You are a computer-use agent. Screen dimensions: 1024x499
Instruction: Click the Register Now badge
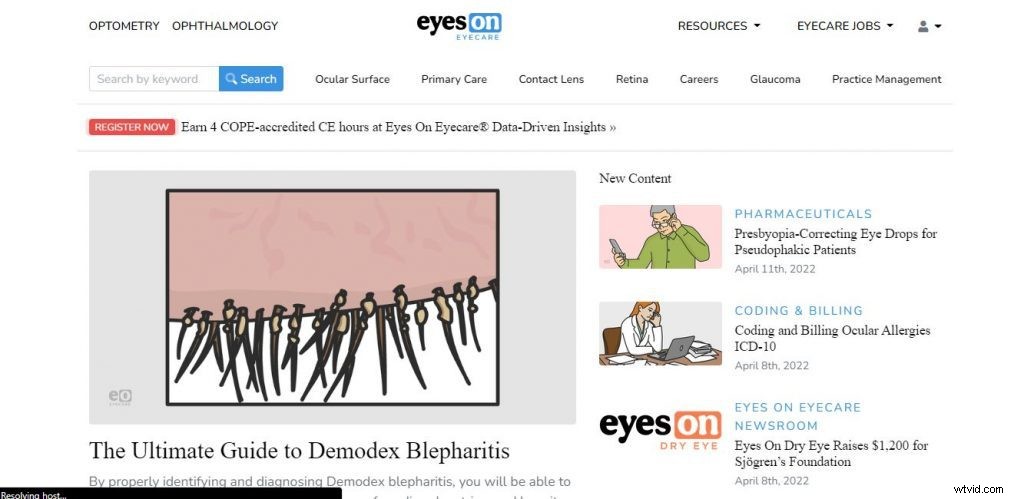[x=131, y=127]
